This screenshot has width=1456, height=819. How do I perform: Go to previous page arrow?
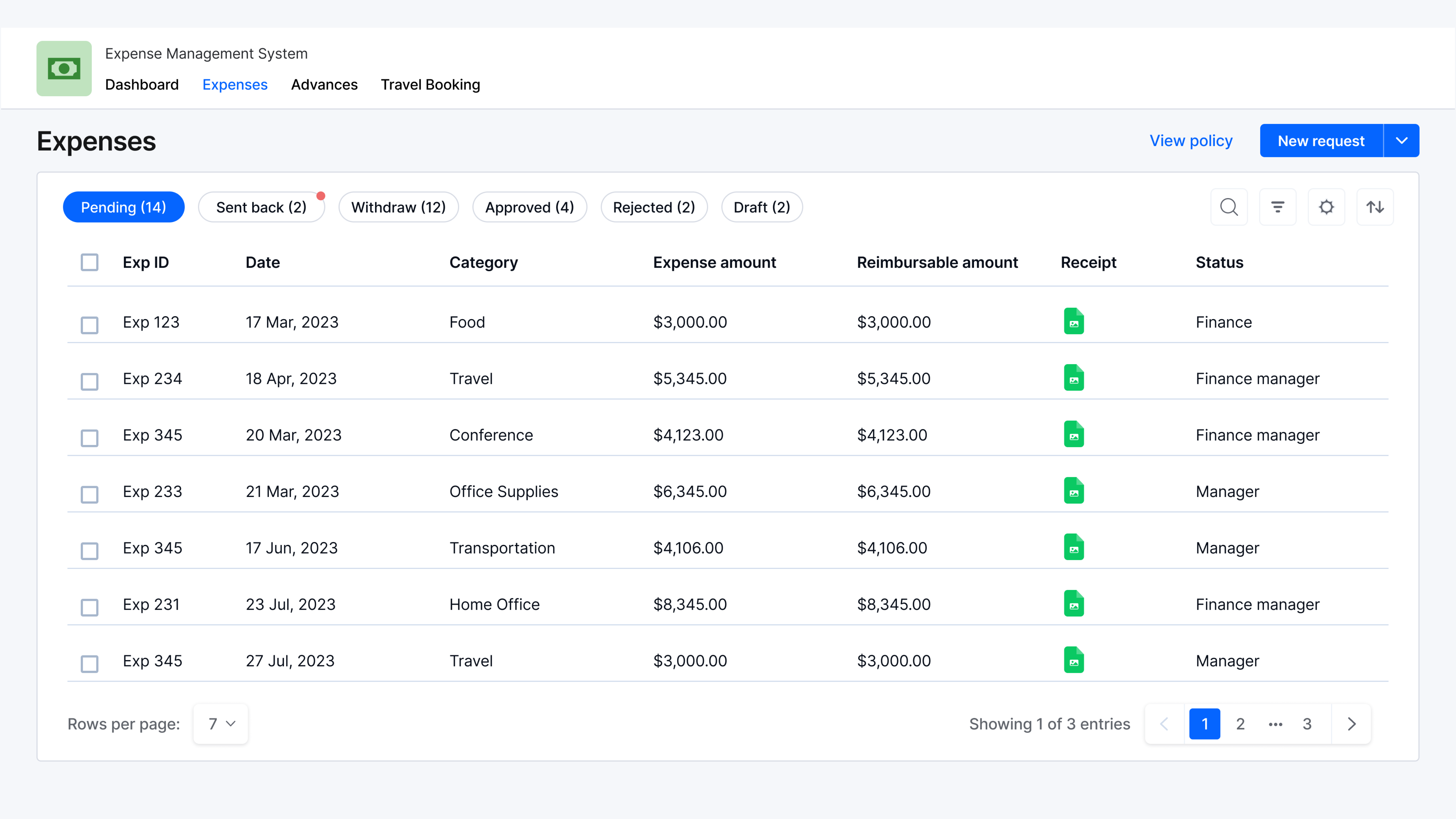(1164, 724)
